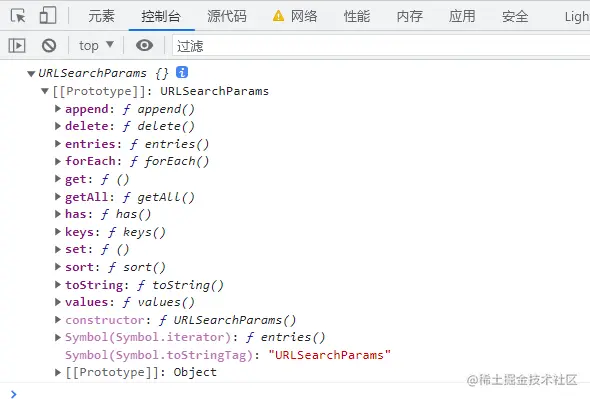The width and height of the screenshot is (590, 399).
Task: Click the ƒ URLSearchParams() value text
Action: [x=228, y=320]
